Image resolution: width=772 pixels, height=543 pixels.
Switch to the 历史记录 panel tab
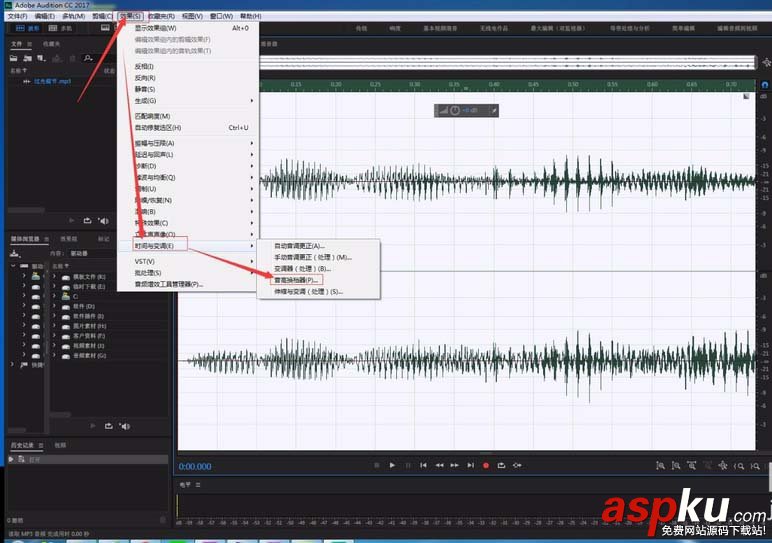tap(22, 445)
